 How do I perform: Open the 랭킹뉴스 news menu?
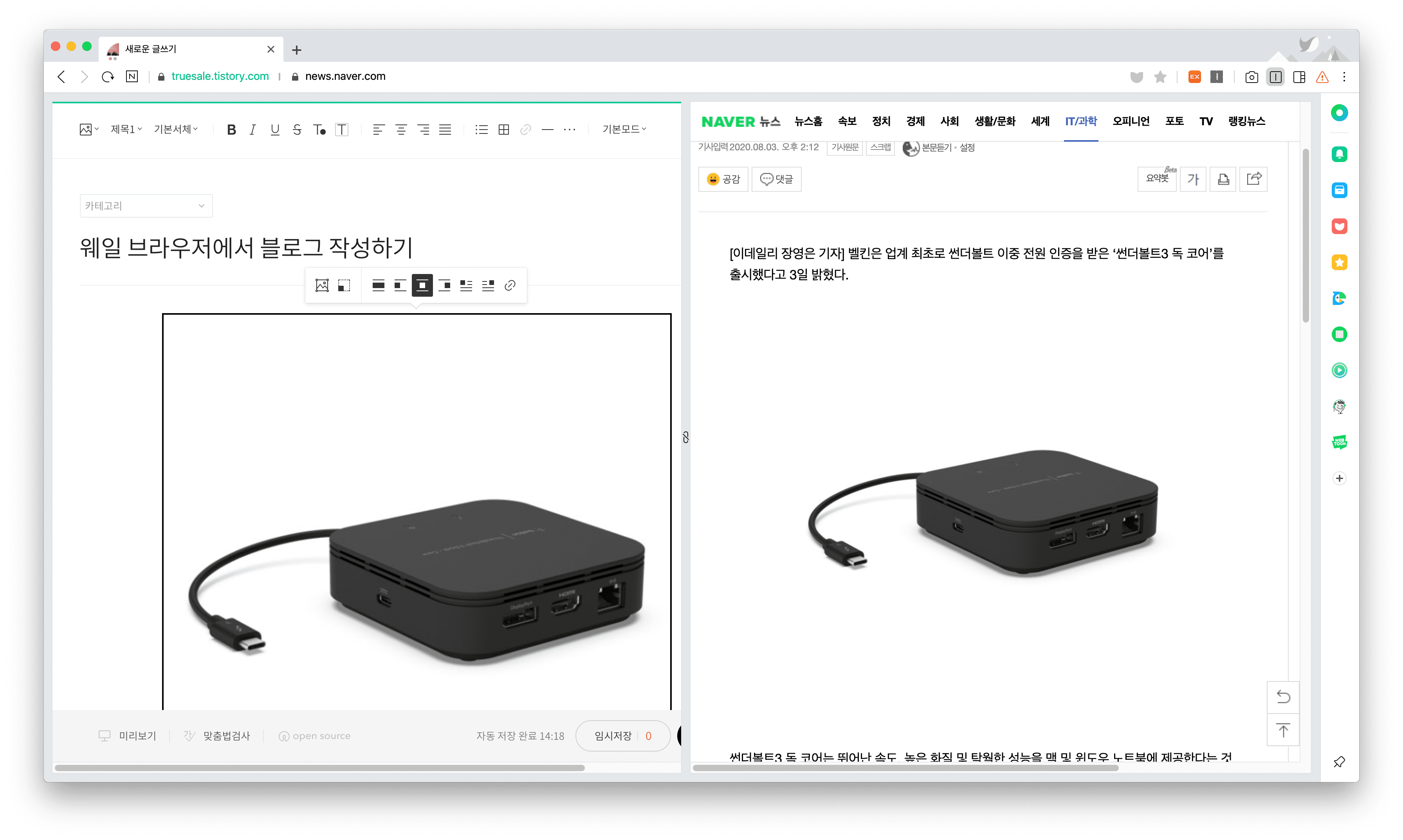point(1246,121)
